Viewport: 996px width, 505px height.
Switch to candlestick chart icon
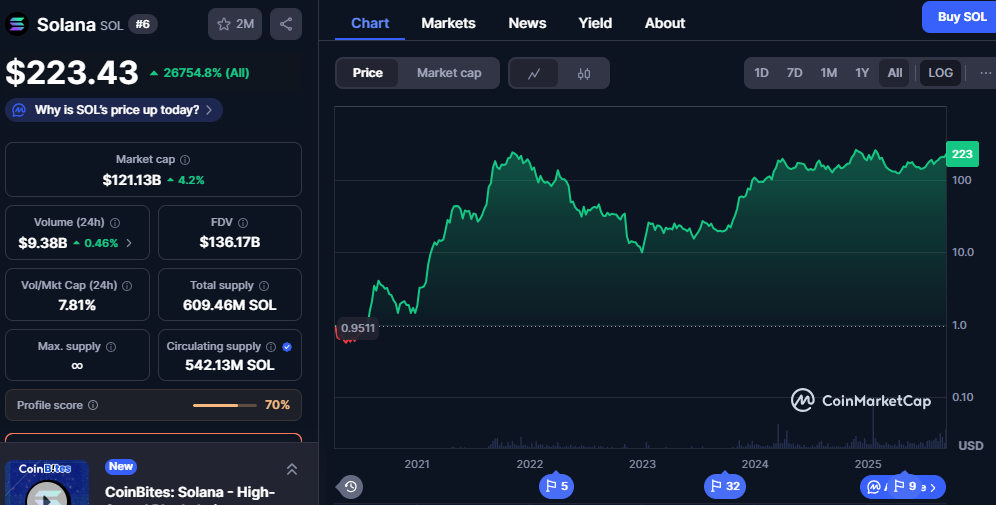coord(584,74)
